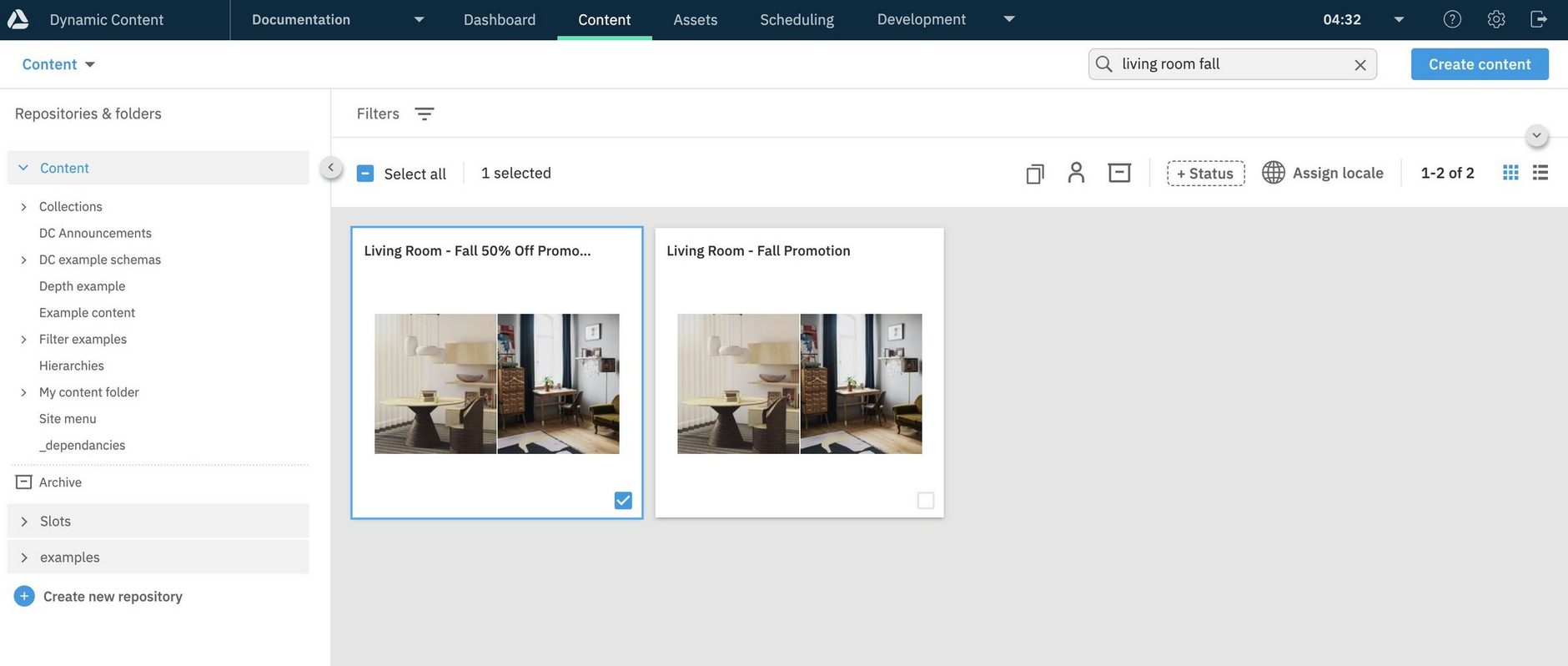Screen dimensions: 1568x666
Task: Expand the Collections folder
Action: pyautogui.click(x=23, y=207)
